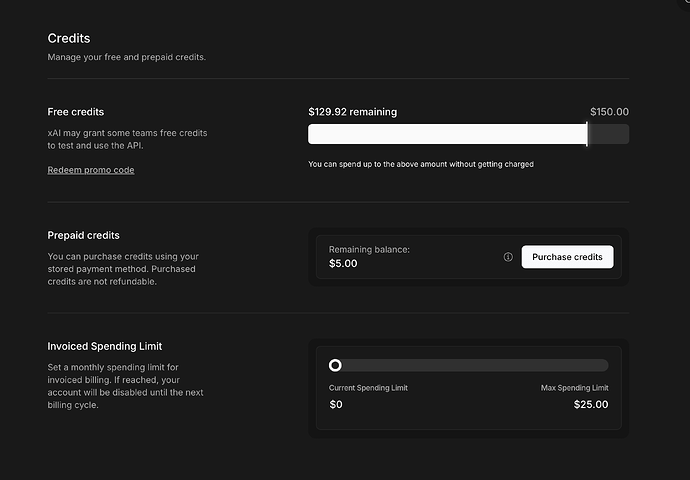The height and width of the screenshot is (480, 690).
Task: Click "You can spend up to the above amount" note
Action: point(421,164)
